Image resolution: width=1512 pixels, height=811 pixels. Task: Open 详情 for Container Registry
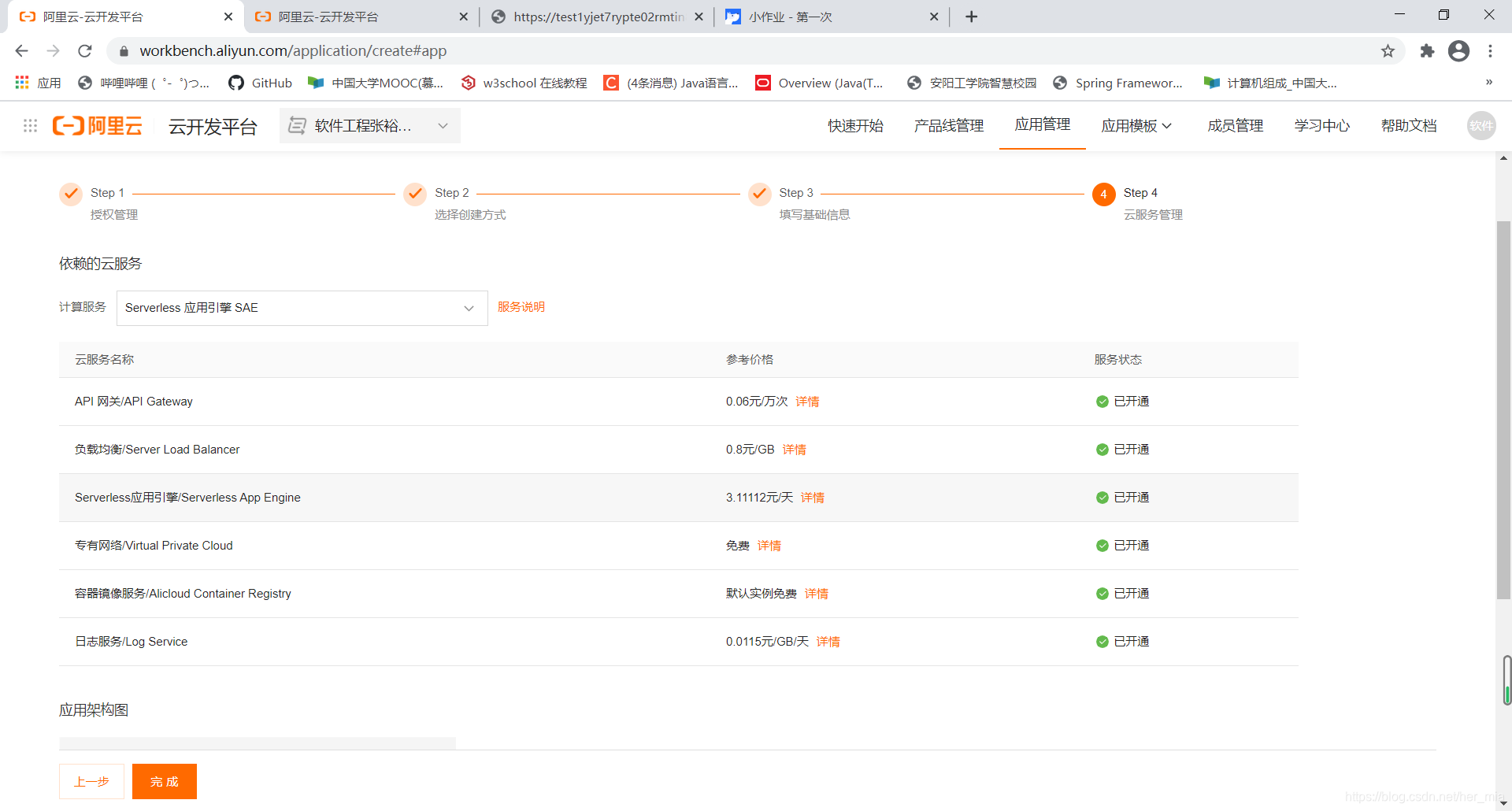pos(816,594)
